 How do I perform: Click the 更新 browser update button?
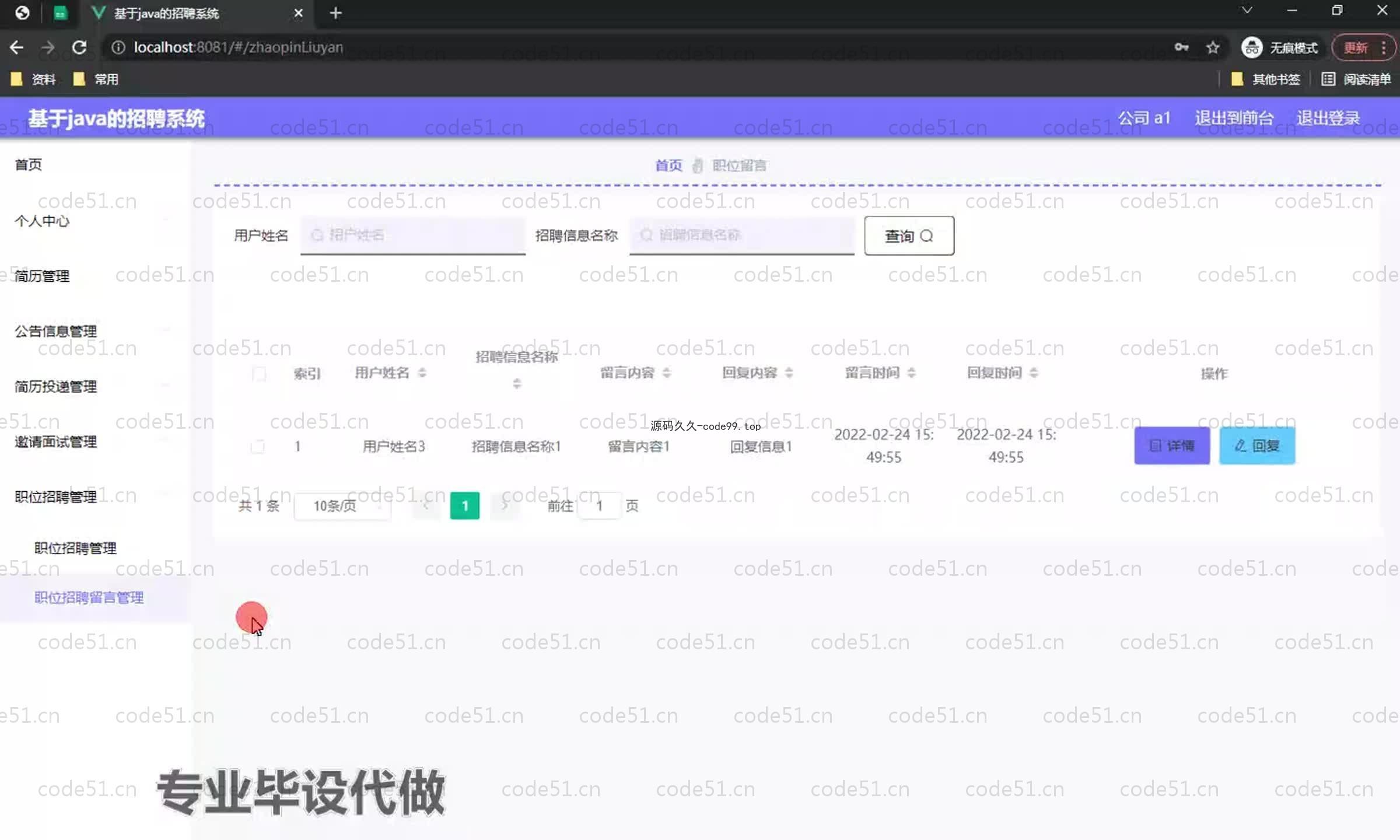[1356, 47]
